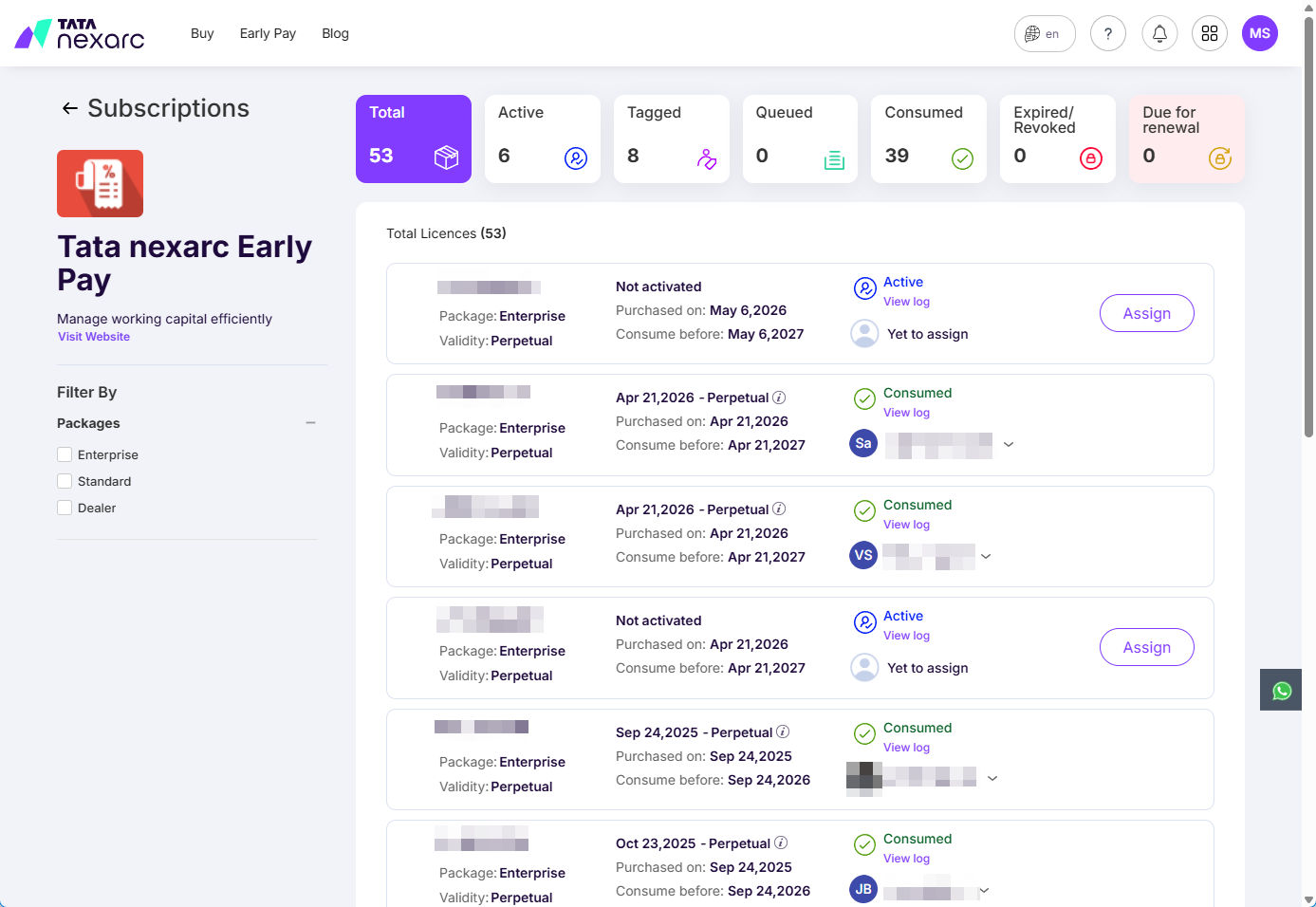Select the Tagged 8 licences tab

click(672, 139)
